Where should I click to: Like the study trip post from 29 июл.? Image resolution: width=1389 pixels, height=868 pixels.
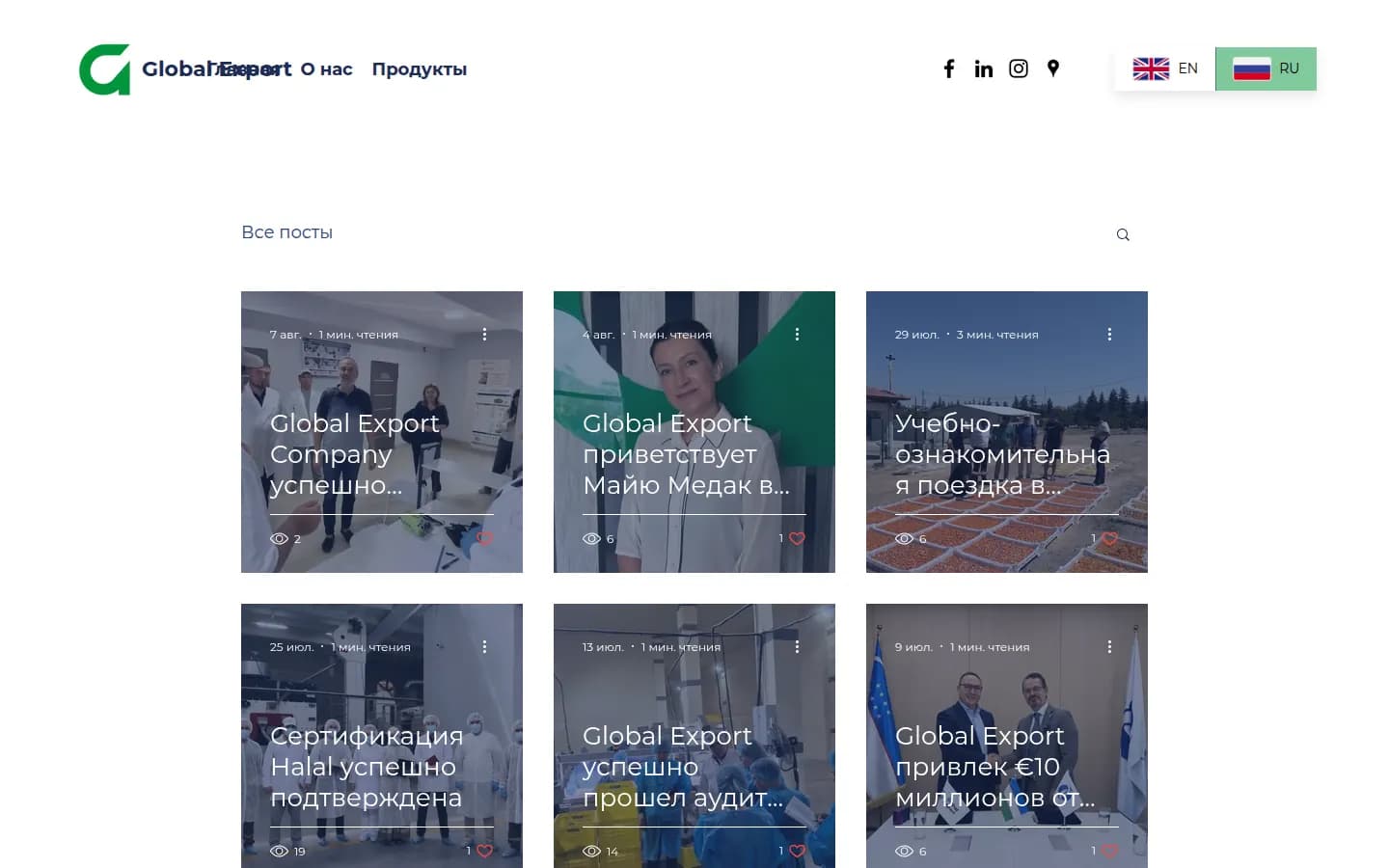[1109, 538]
